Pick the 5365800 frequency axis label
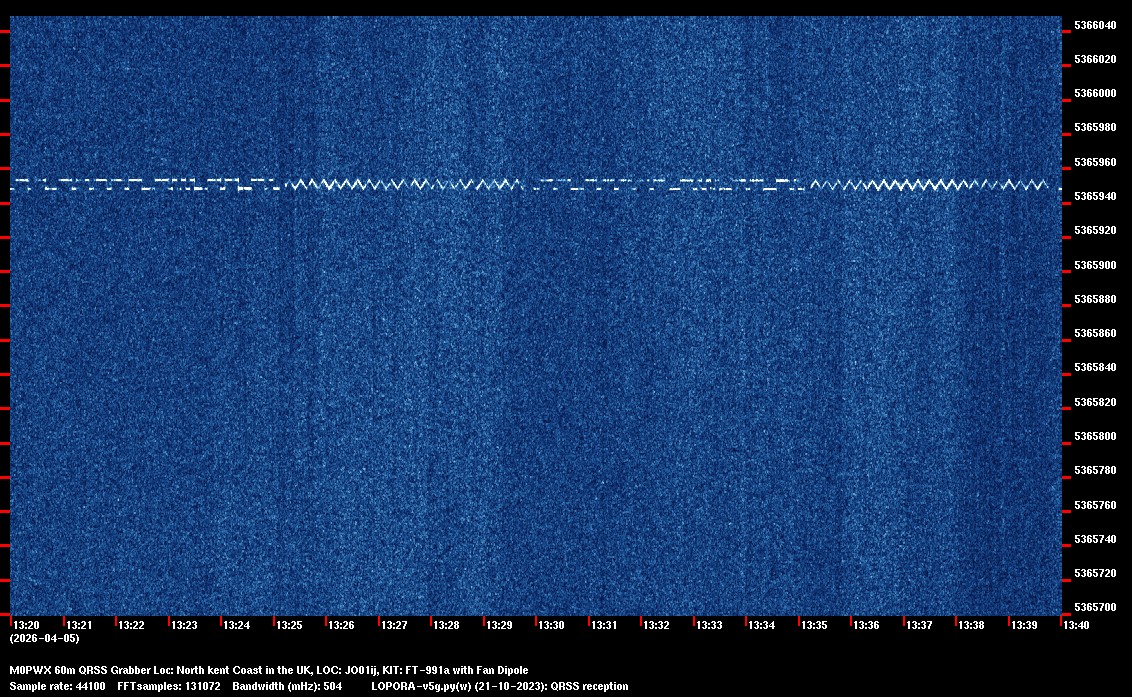Image resolution: width=1132 pixels, height=697 pixels. (1095, 437)
